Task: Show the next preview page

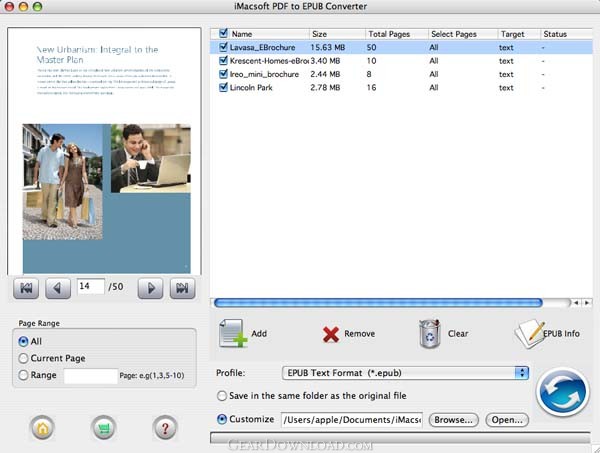Action: (x=150, y=288)
